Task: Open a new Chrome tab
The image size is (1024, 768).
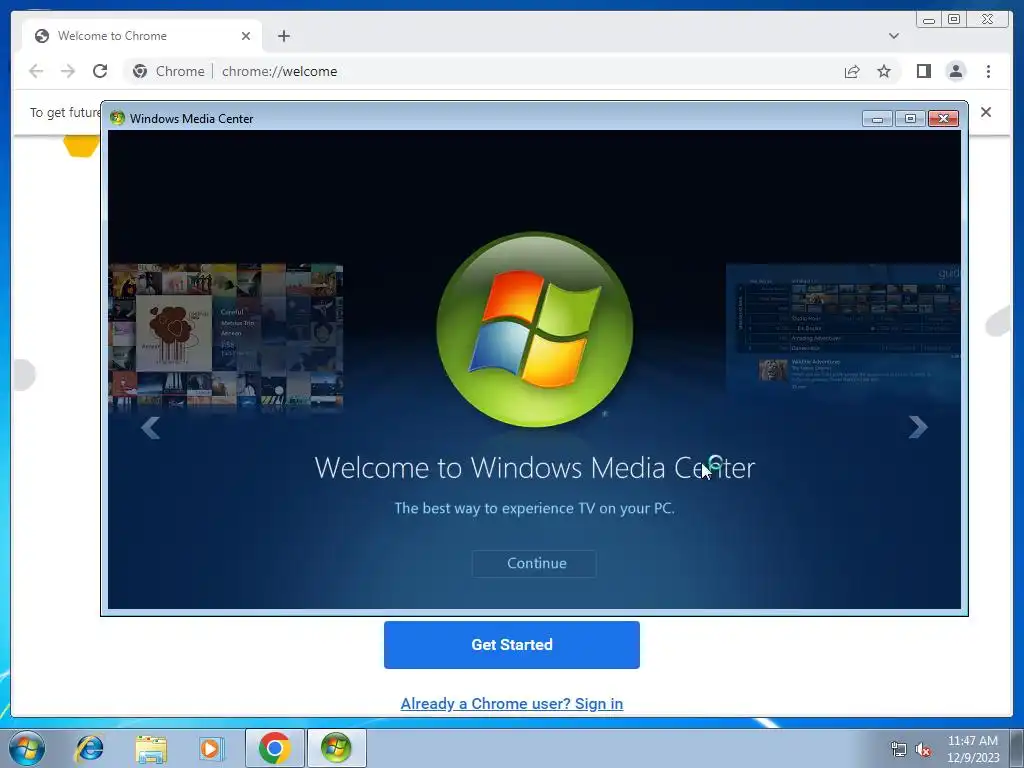Action: (x=283, y=36)
